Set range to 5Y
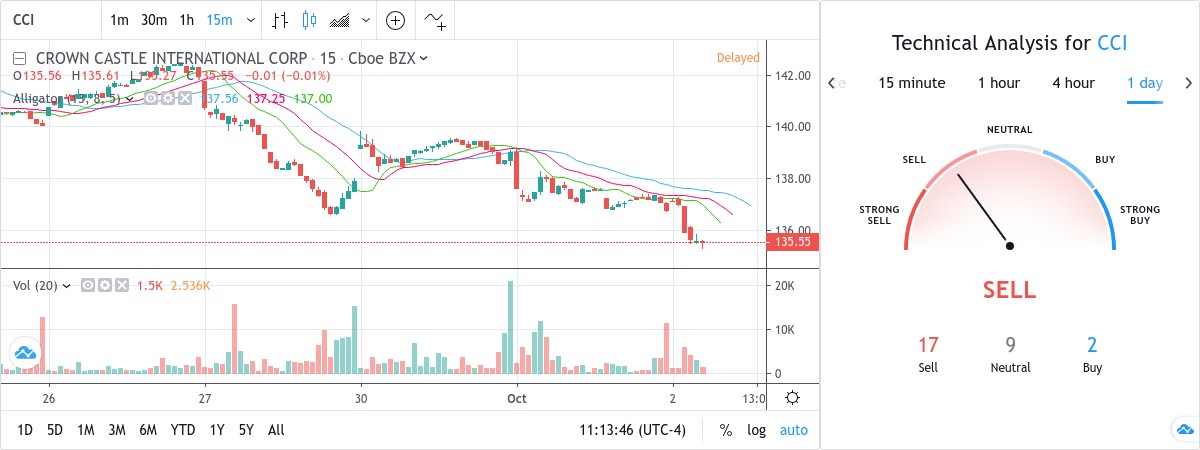The height and width of the screenshot is (450, 1200). [x=246, y=430]
